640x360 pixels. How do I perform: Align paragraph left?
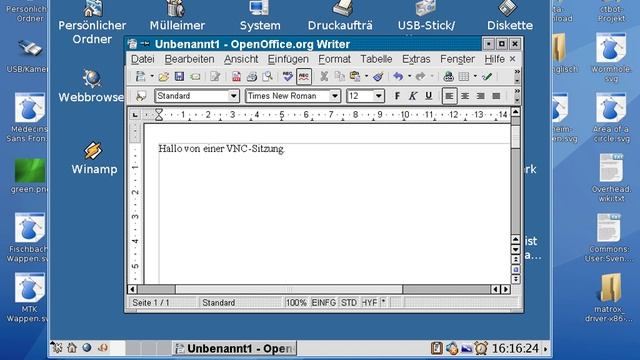449,96
